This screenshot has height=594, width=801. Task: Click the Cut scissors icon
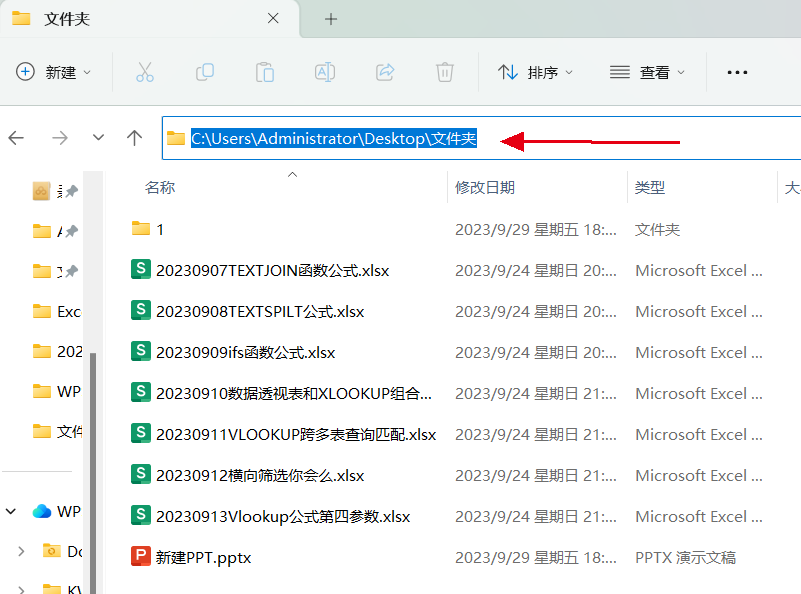pyautogui.click(x=145, y=72)
